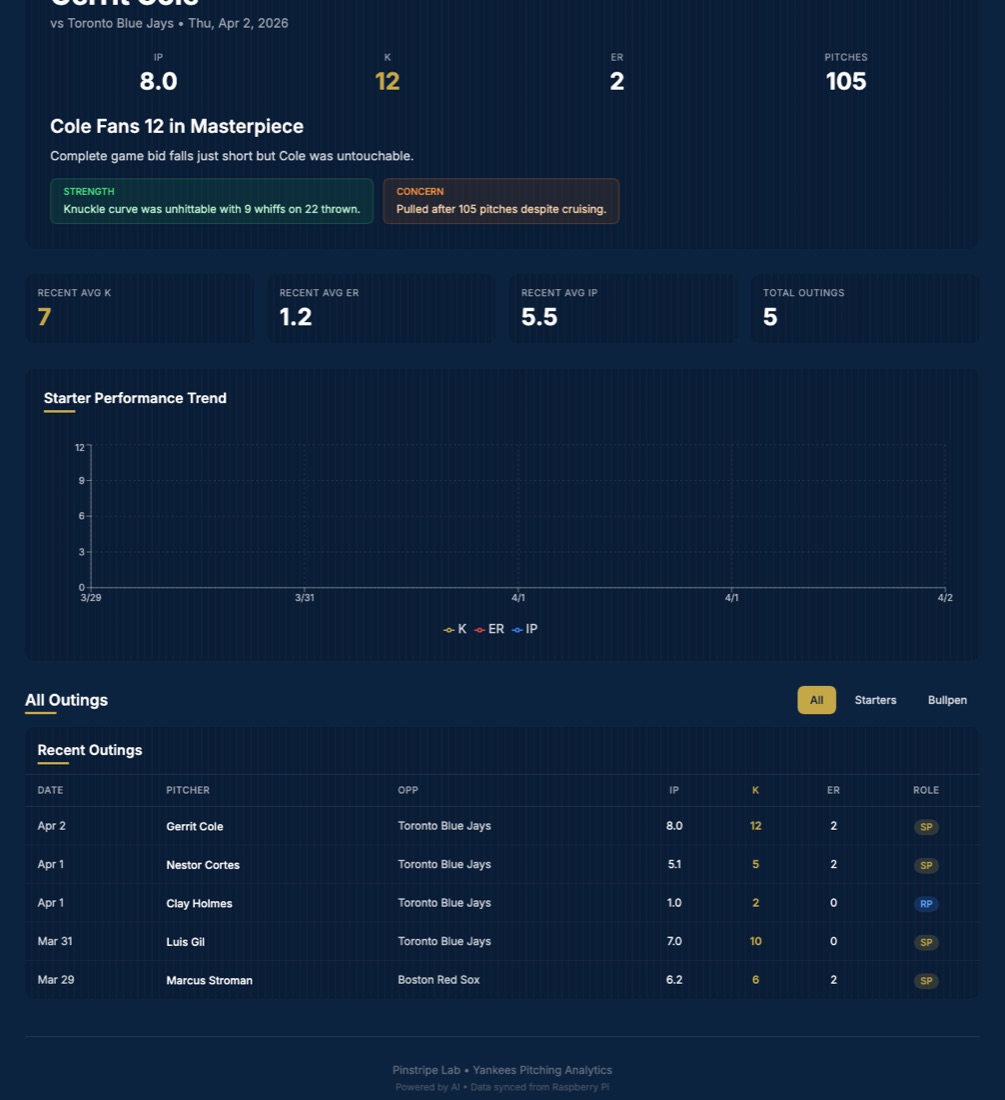Click IP value 6.2 in Marcus Stroman row

(674, 980)
